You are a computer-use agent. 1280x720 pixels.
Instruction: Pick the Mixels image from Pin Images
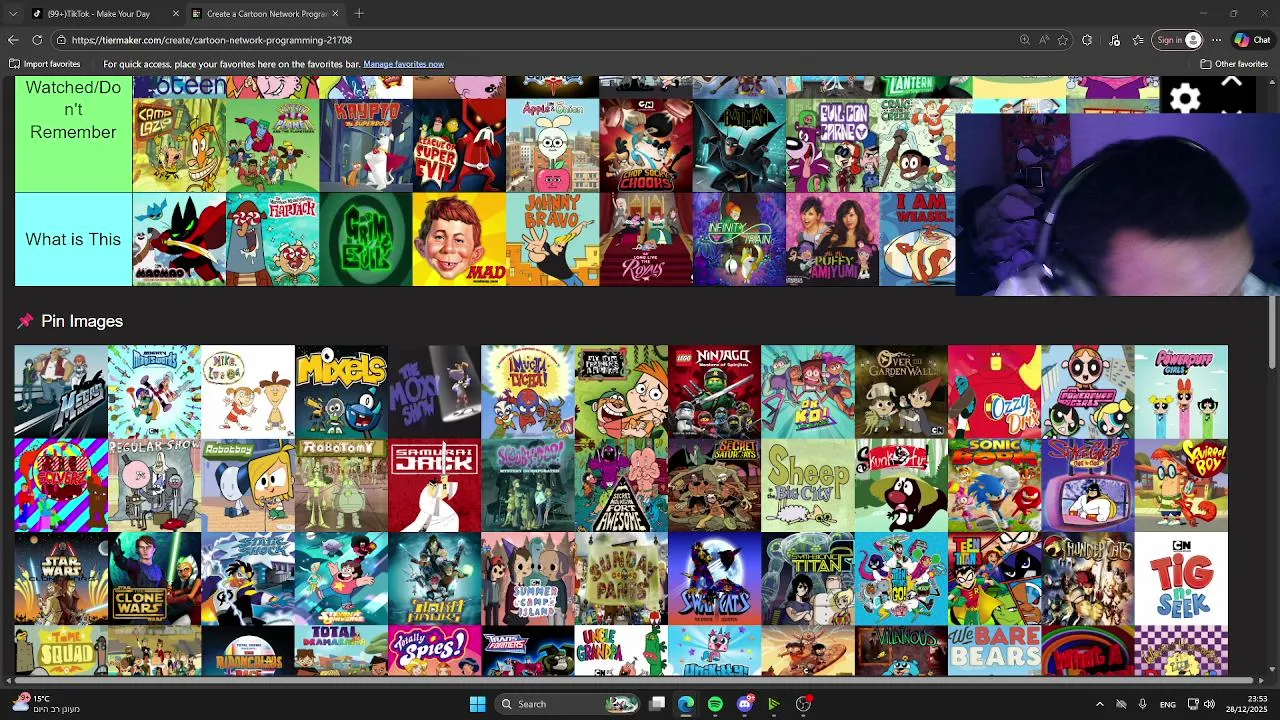point(341,392)
